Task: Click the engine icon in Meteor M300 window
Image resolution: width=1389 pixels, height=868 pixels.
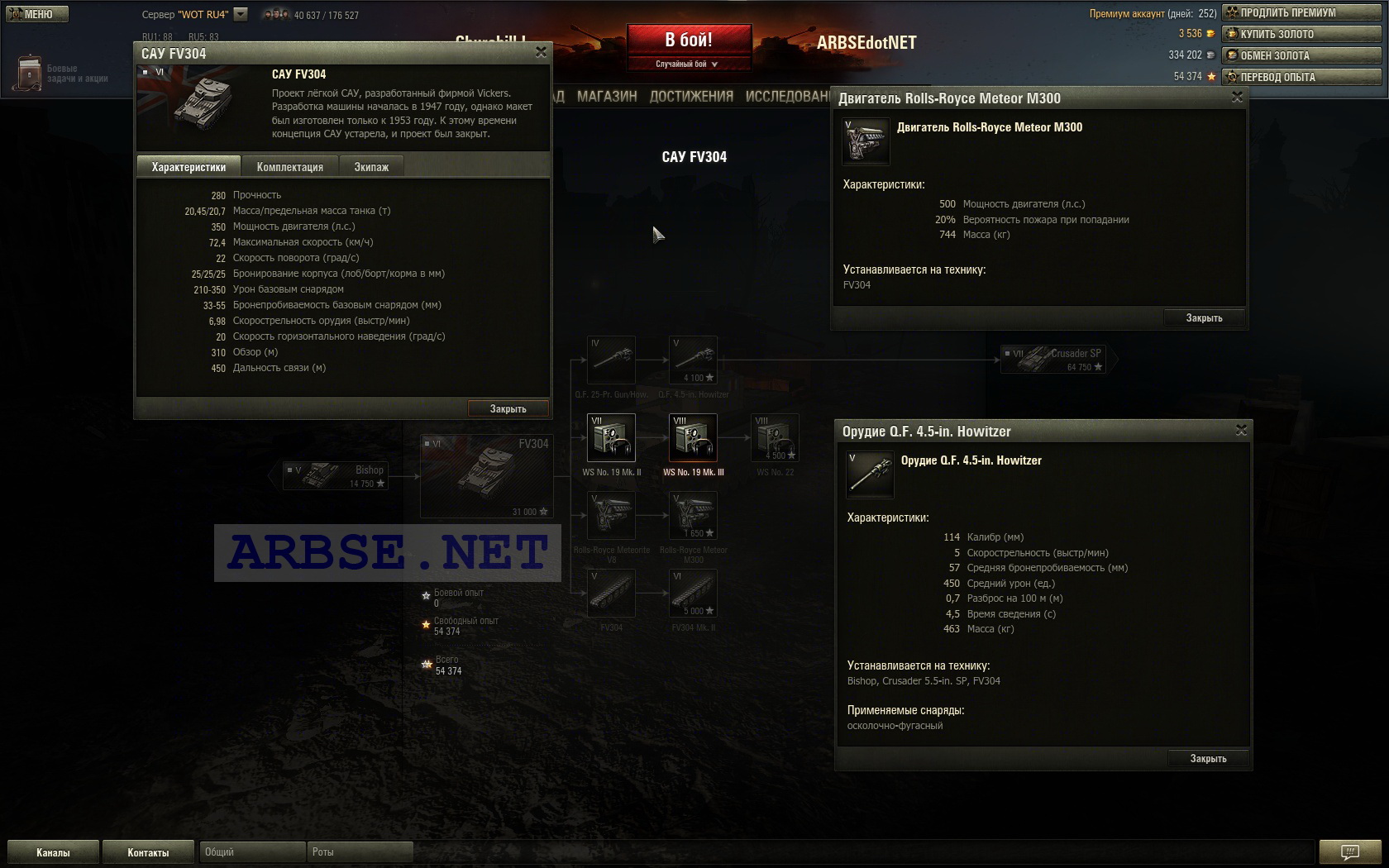Action: (865, 141)
